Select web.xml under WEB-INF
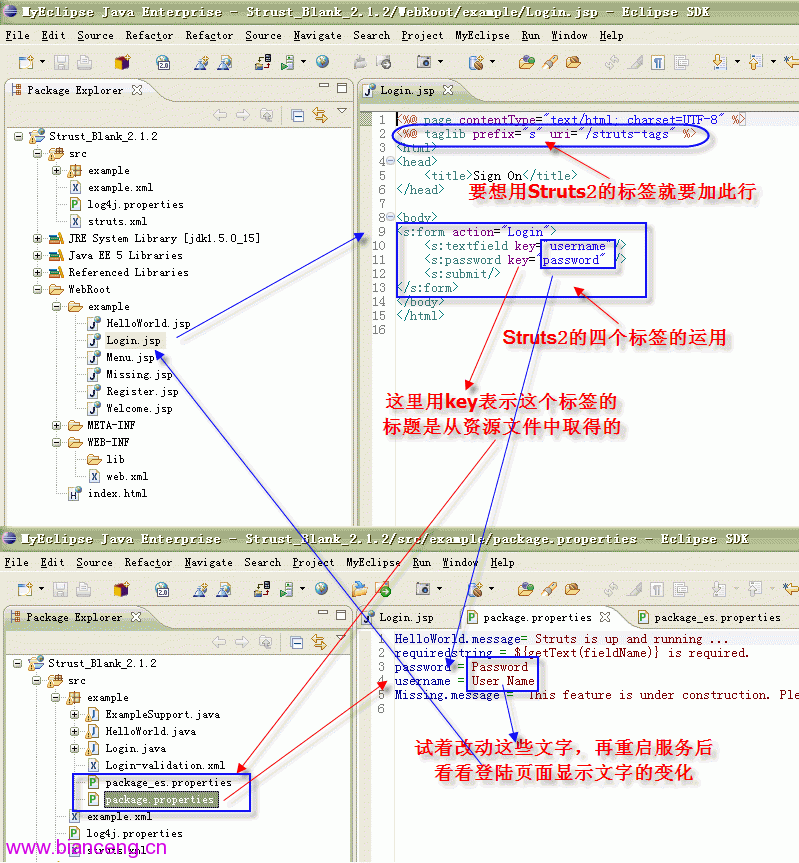The image size is (799, 863). tap(127, 477)
